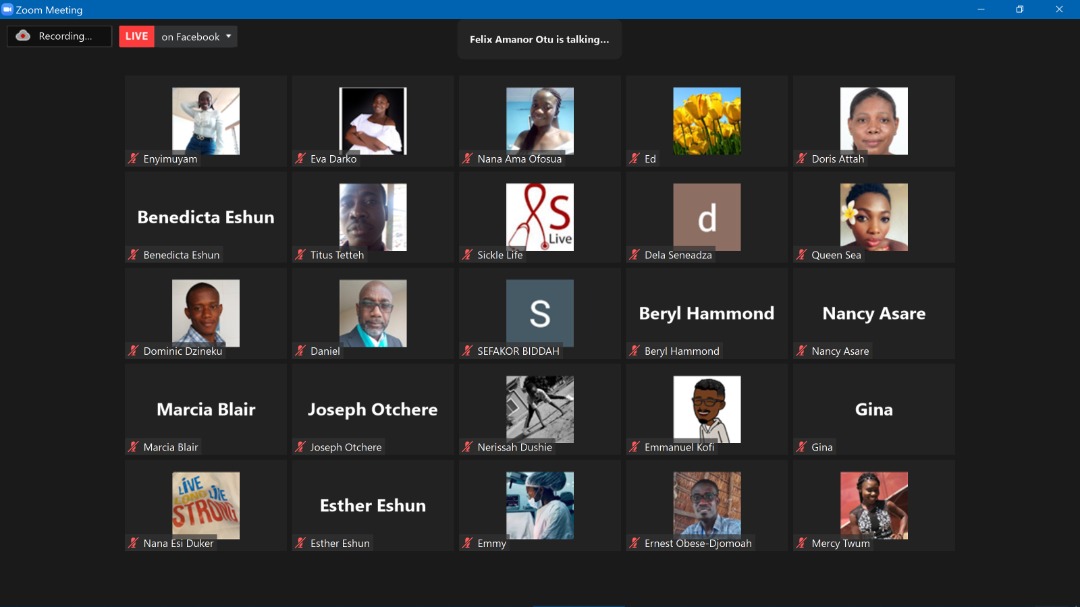Screen dimensions: 1080x607
Task: Select SEFAKOR BIDDAH's 'S' avatar
Action: 540,313
